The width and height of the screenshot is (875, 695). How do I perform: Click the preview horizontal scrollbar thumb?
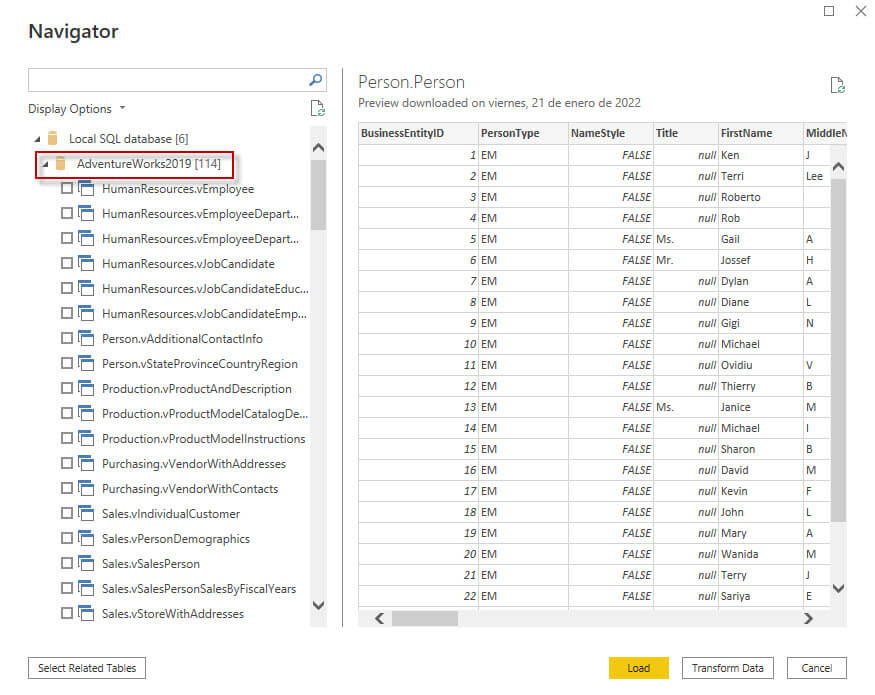pos(424,619)
